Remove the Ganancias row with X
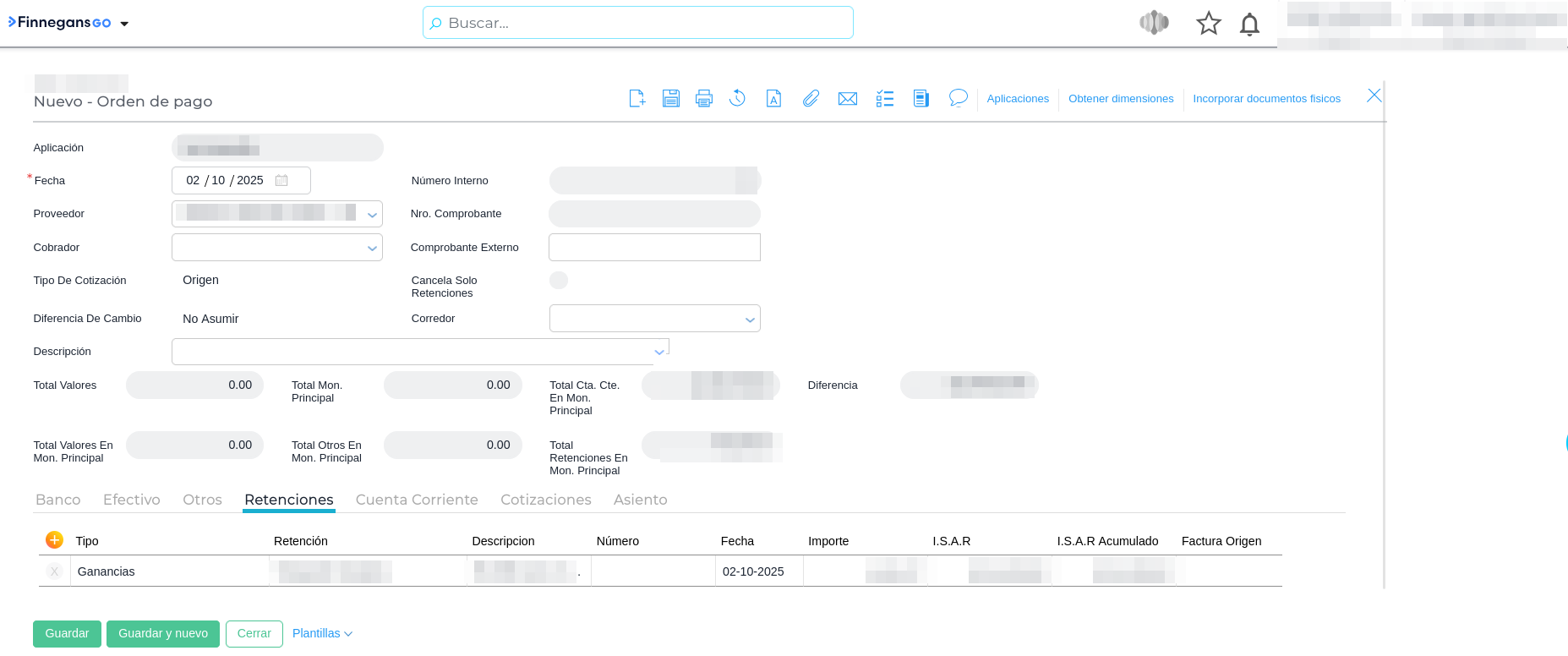This screenshot has width=1568, height=656. pos(54,571)
